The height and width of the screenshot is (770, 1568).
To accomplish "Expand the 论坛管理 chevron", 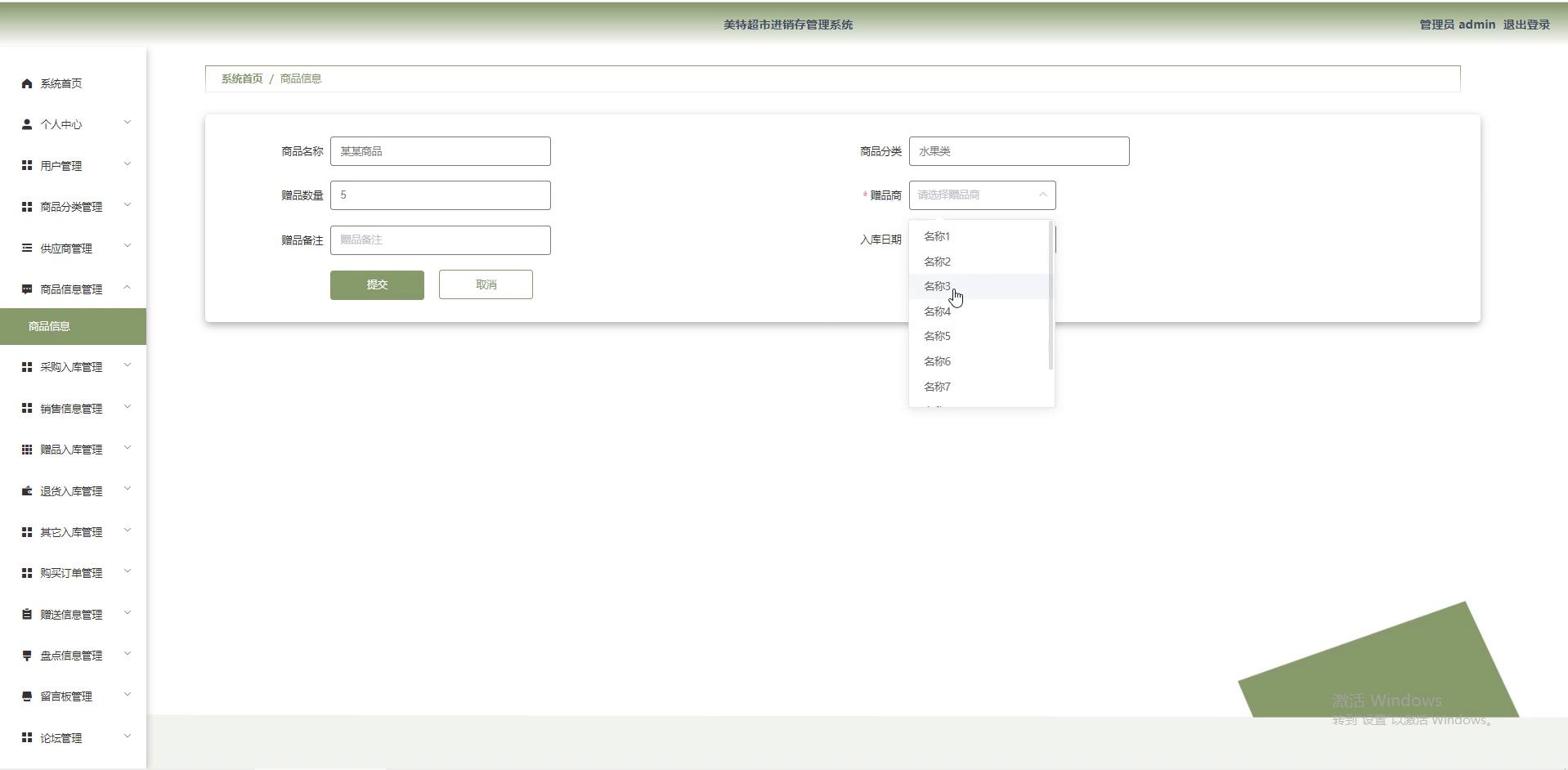I will tap(128, 736).
